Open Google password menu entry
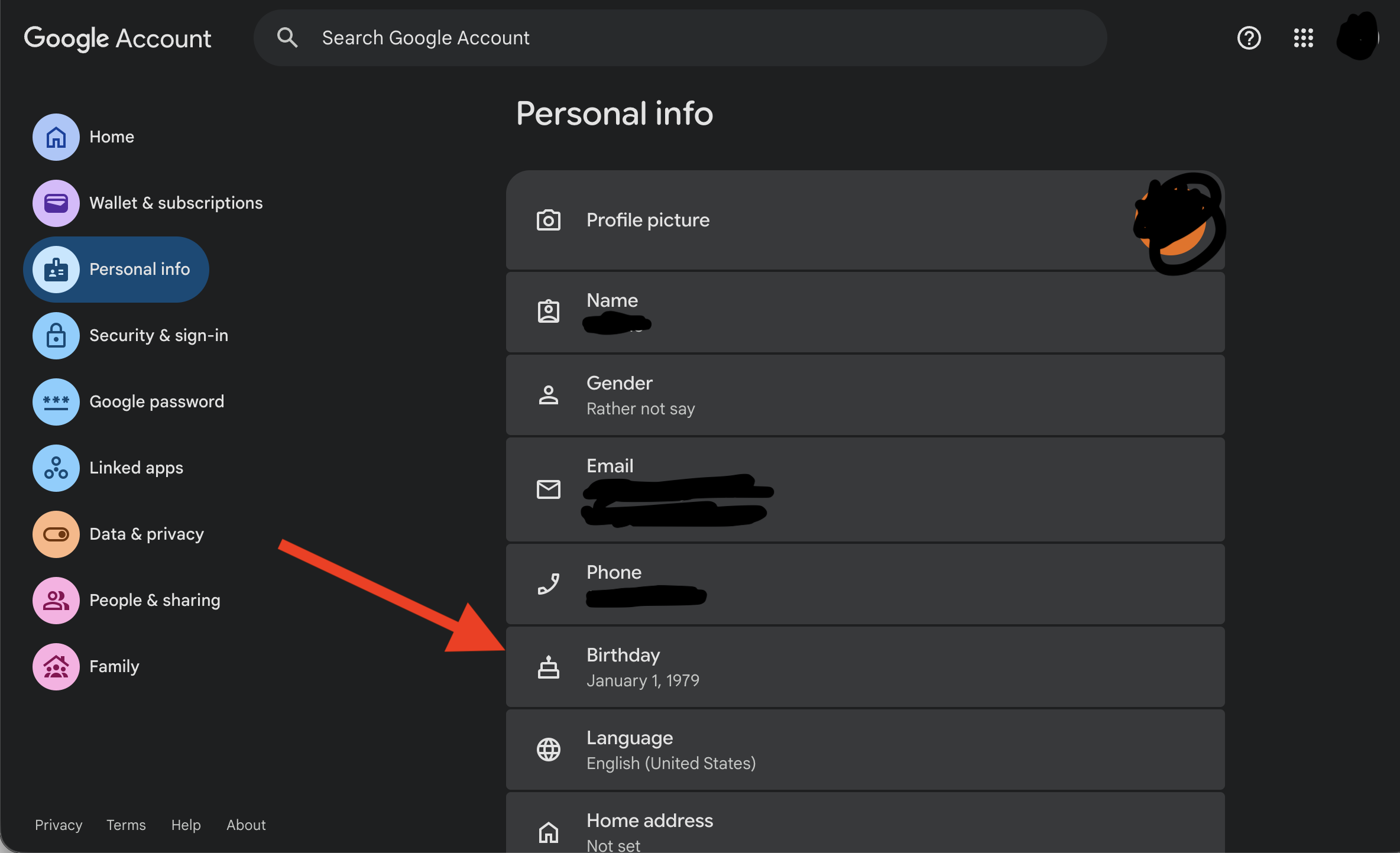The image size is (1400, 853). coord(157,402)
